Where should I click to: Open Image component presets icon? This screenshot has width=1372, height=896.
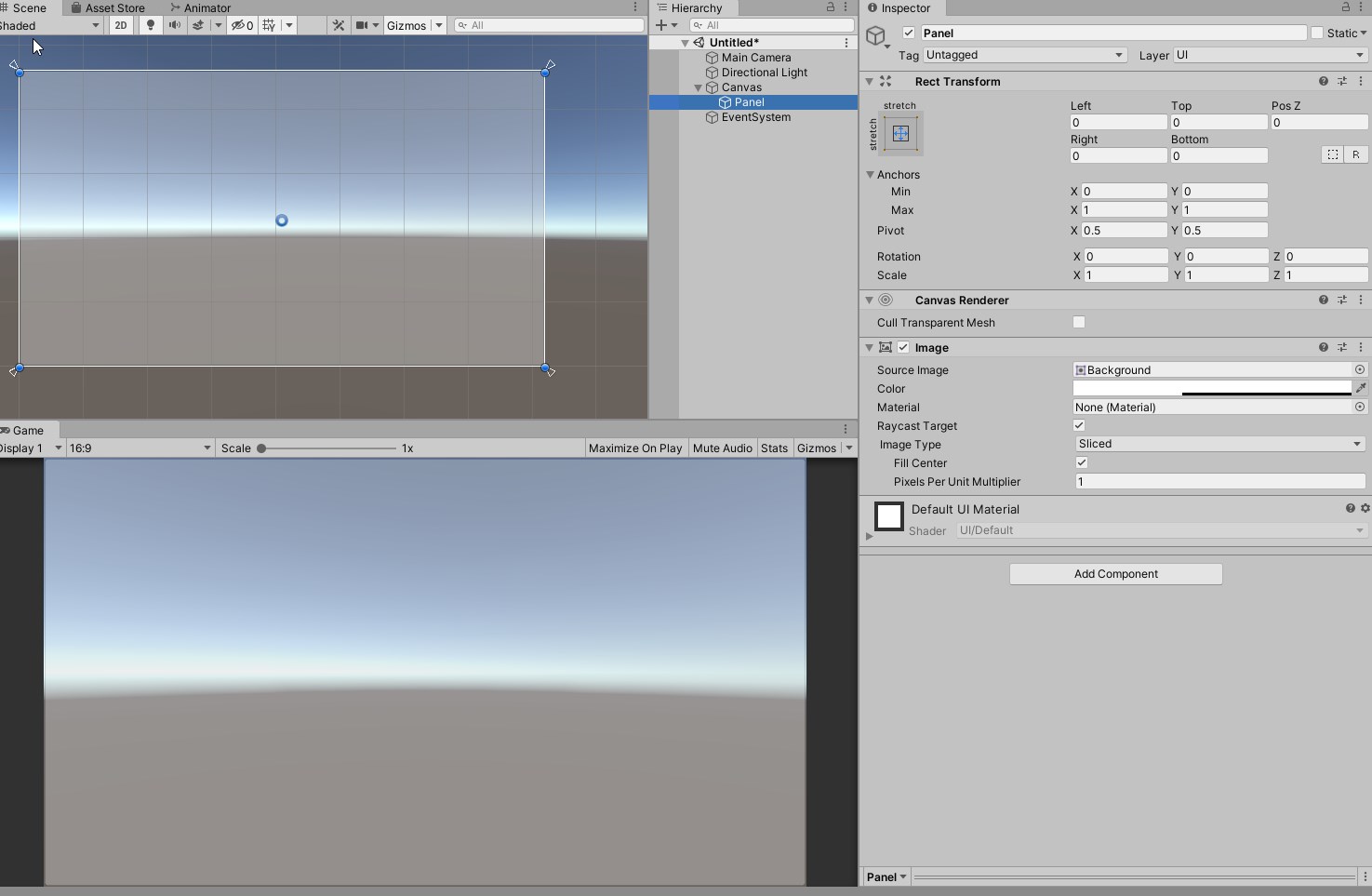click(x=1342, y=347)
